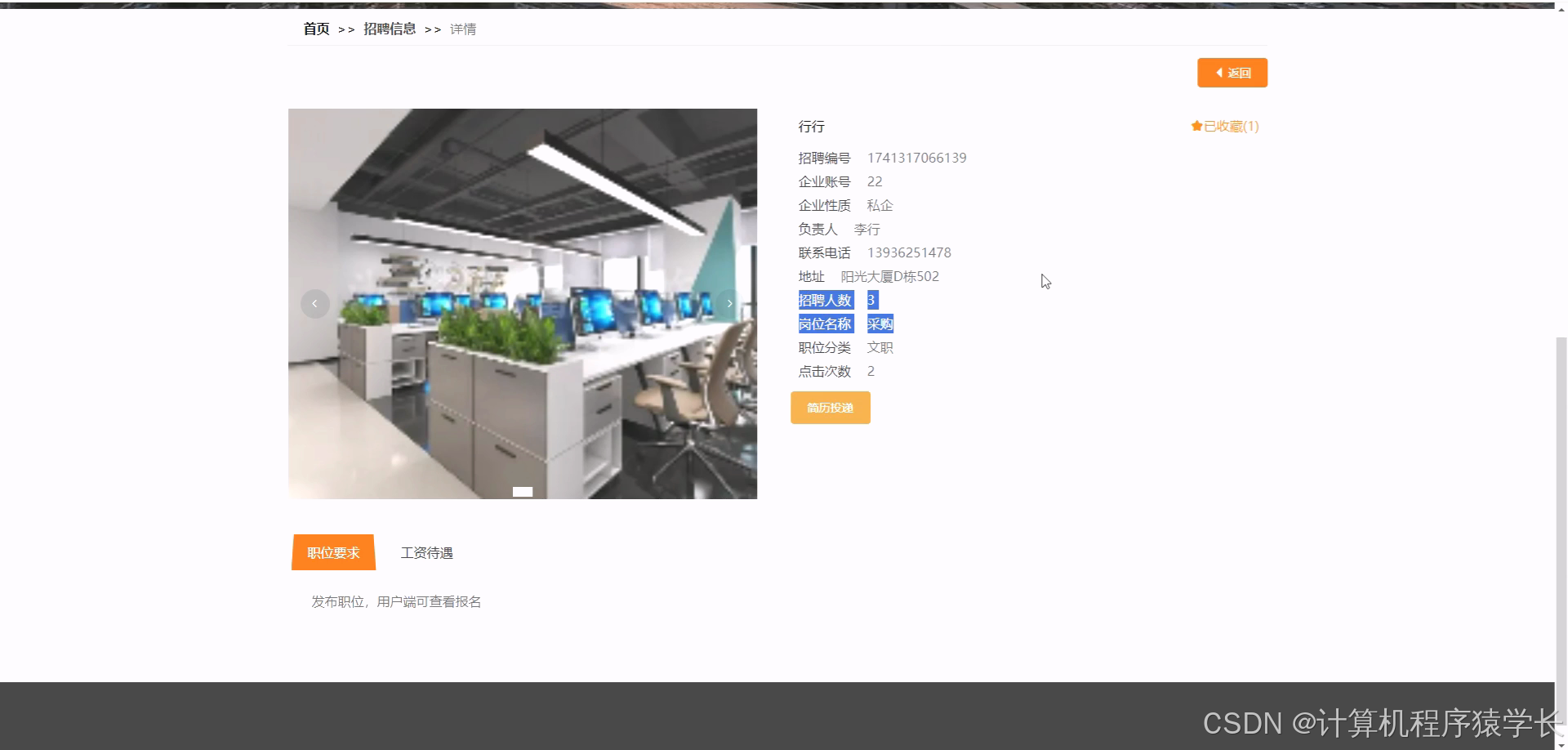Open the 首页 breadcrumb link

pyautogui.click(x=315, y=29)
